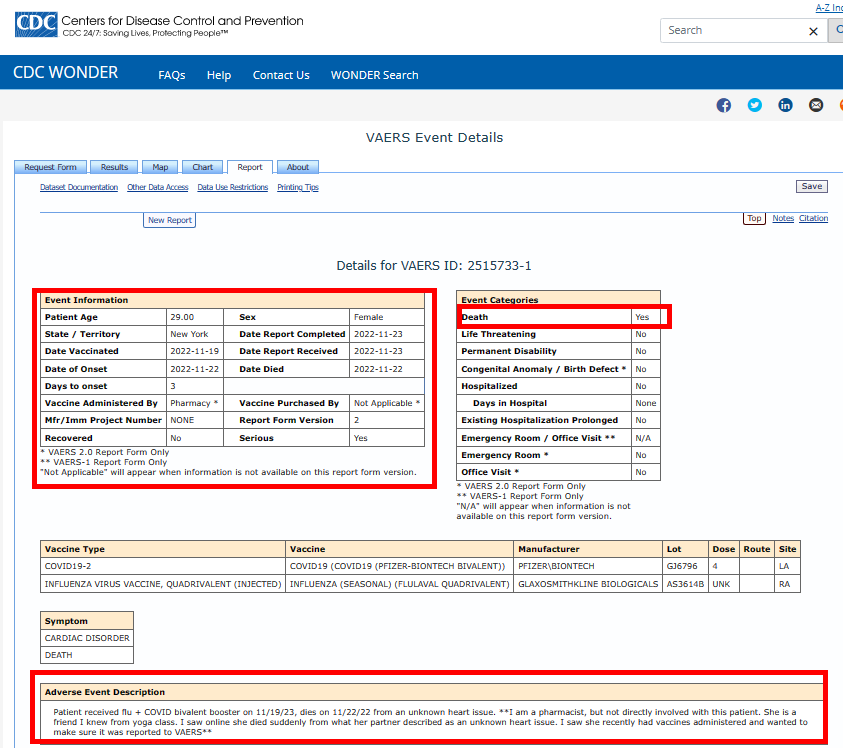Select the Adverse Event Description header
This screenshot has height=748, width=843.
click(x=432, y=692)
